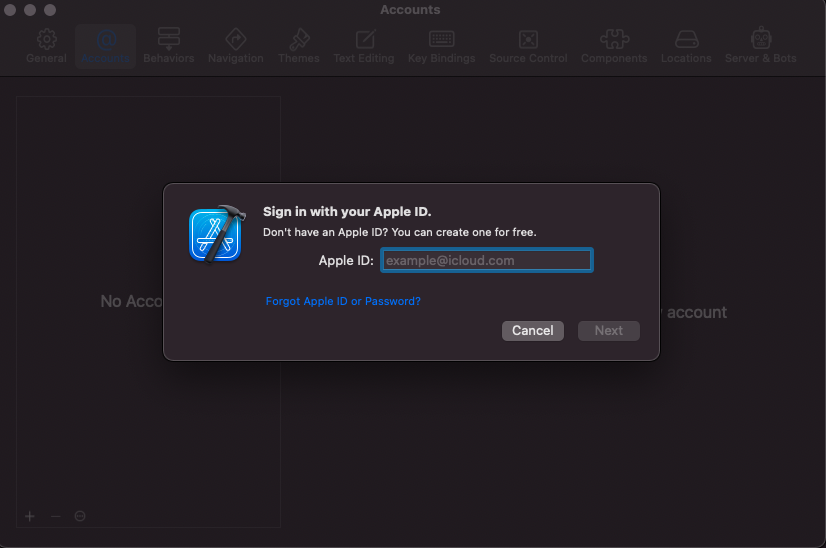This screenshot has width=826, height=548.
Task: Close the Accounts window
Action: [x=10, y=10]
